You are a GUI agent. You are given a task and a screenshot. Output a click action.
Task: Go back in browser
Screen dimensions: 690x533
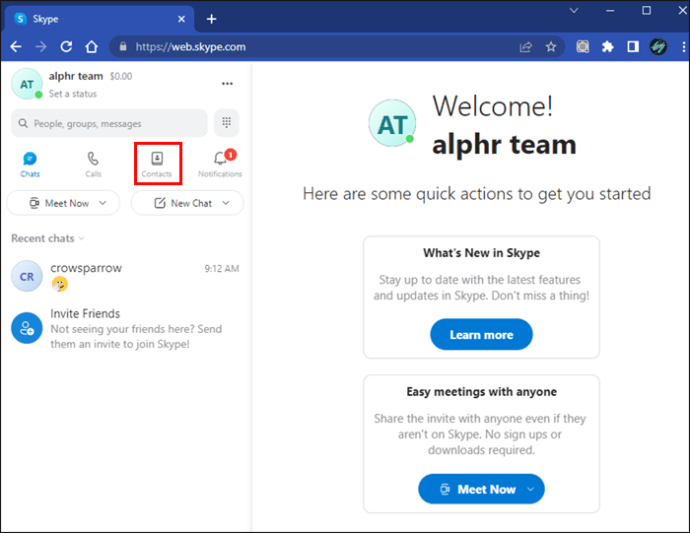click(x=16, y=47)
